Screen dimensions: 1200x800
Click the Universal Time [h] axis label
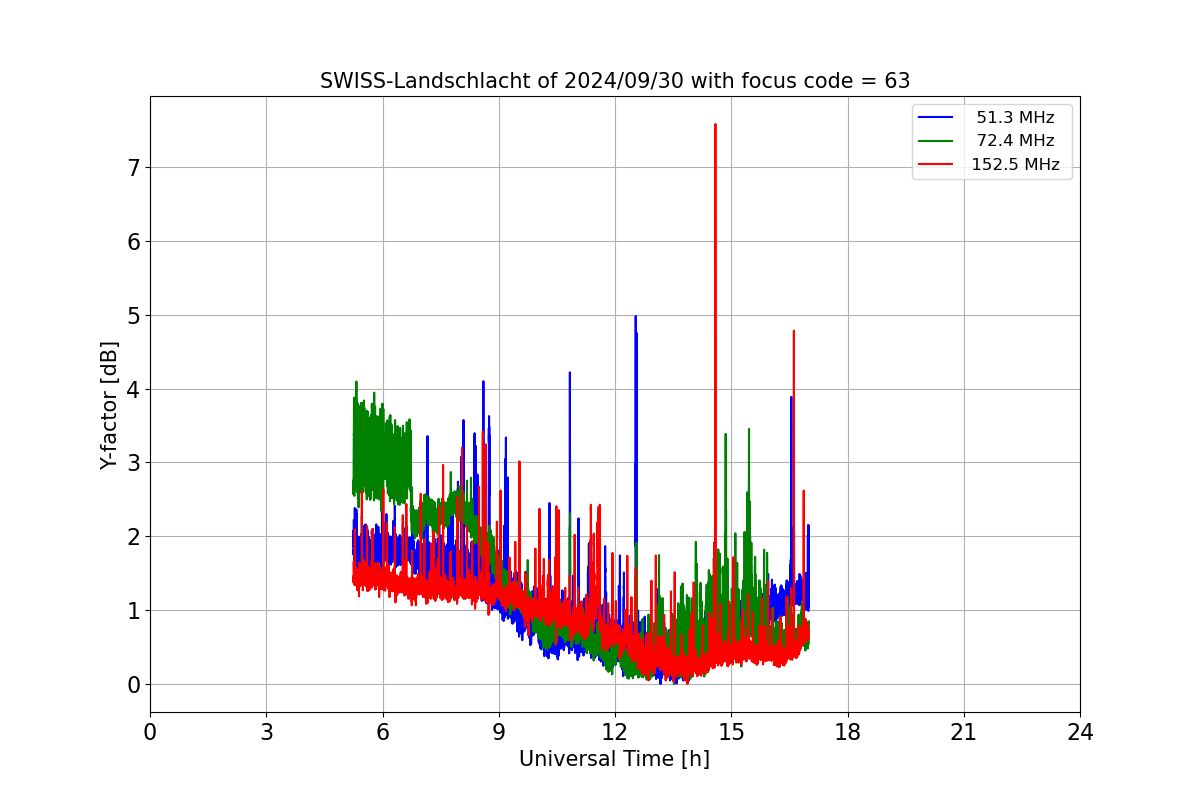pyautogui.click(x=614, y=759)
